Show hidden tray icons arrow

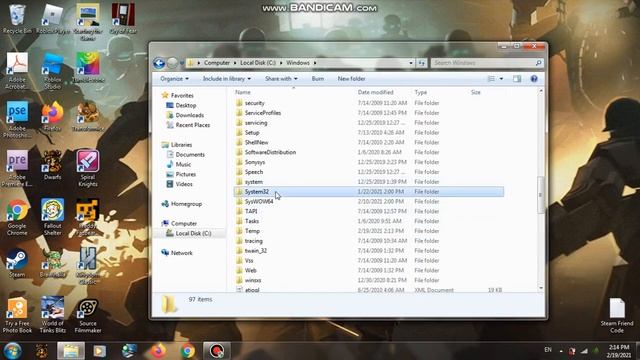click(561, 351)
